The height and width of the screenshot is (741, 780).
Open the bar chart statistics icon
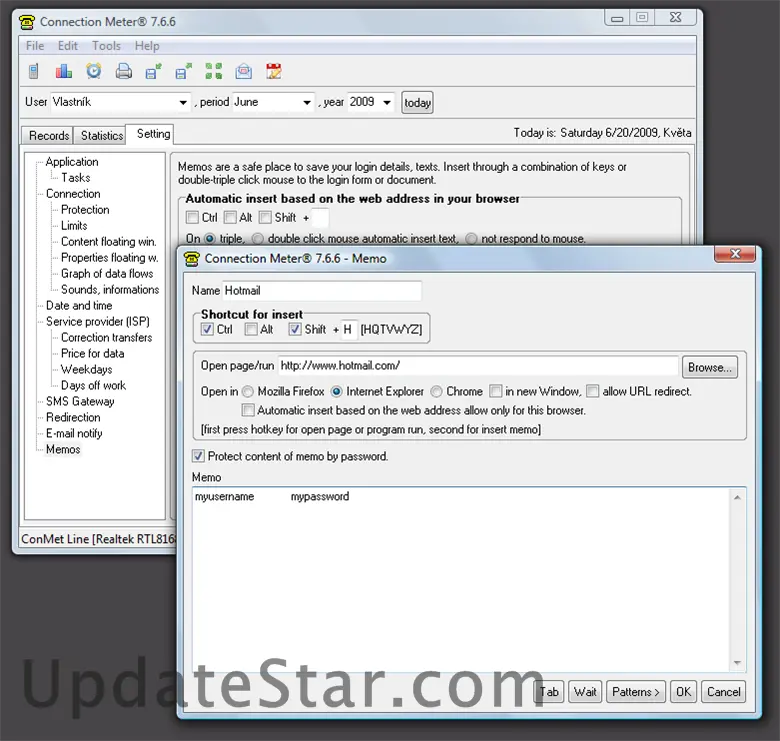64,72
